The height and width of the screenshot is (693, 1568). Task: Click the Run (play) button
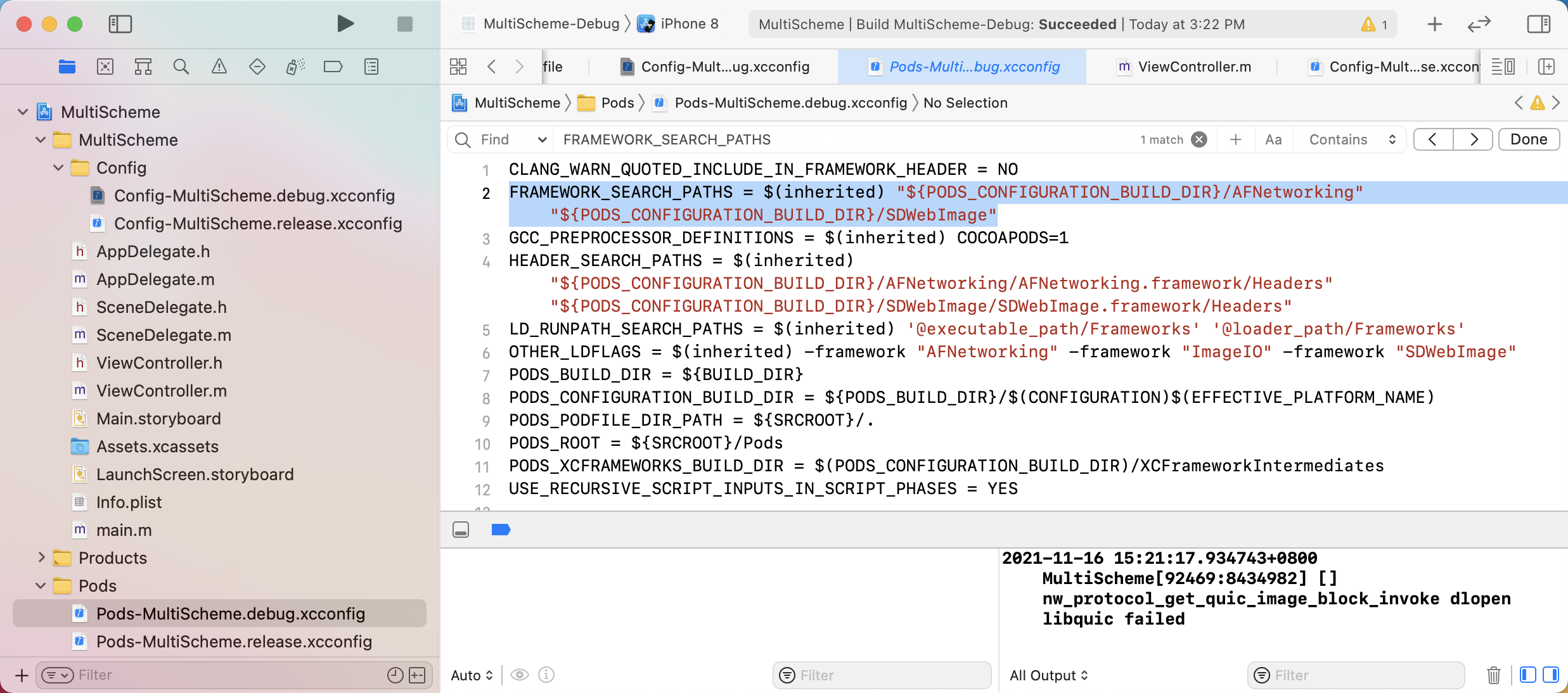(345, 24)
